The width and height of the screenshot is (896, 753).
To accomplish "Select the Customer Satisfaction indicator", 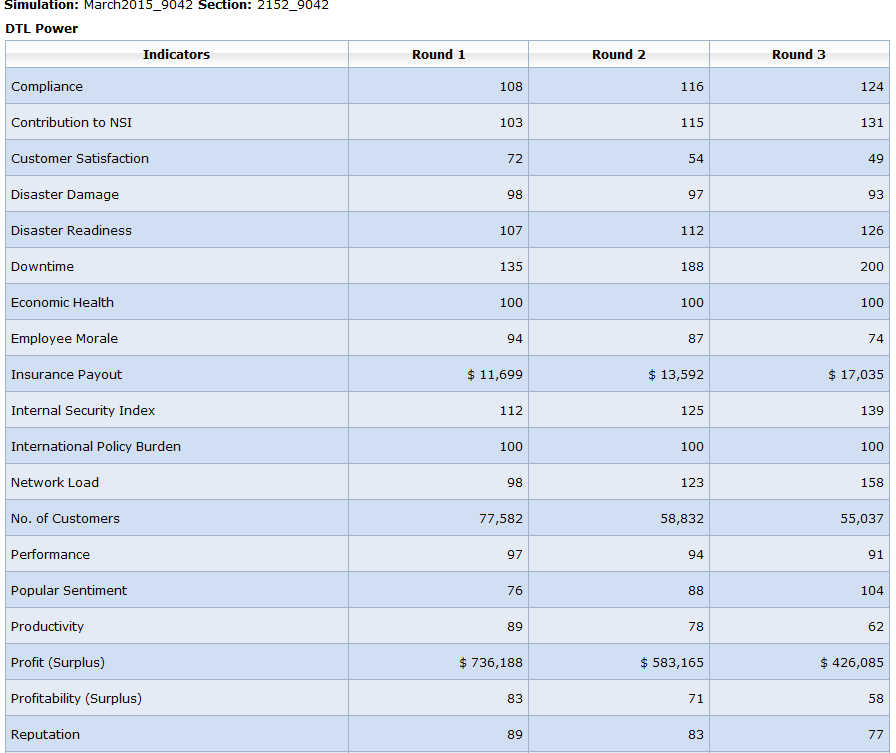I will pyautogui.click(x=80, y=159).
